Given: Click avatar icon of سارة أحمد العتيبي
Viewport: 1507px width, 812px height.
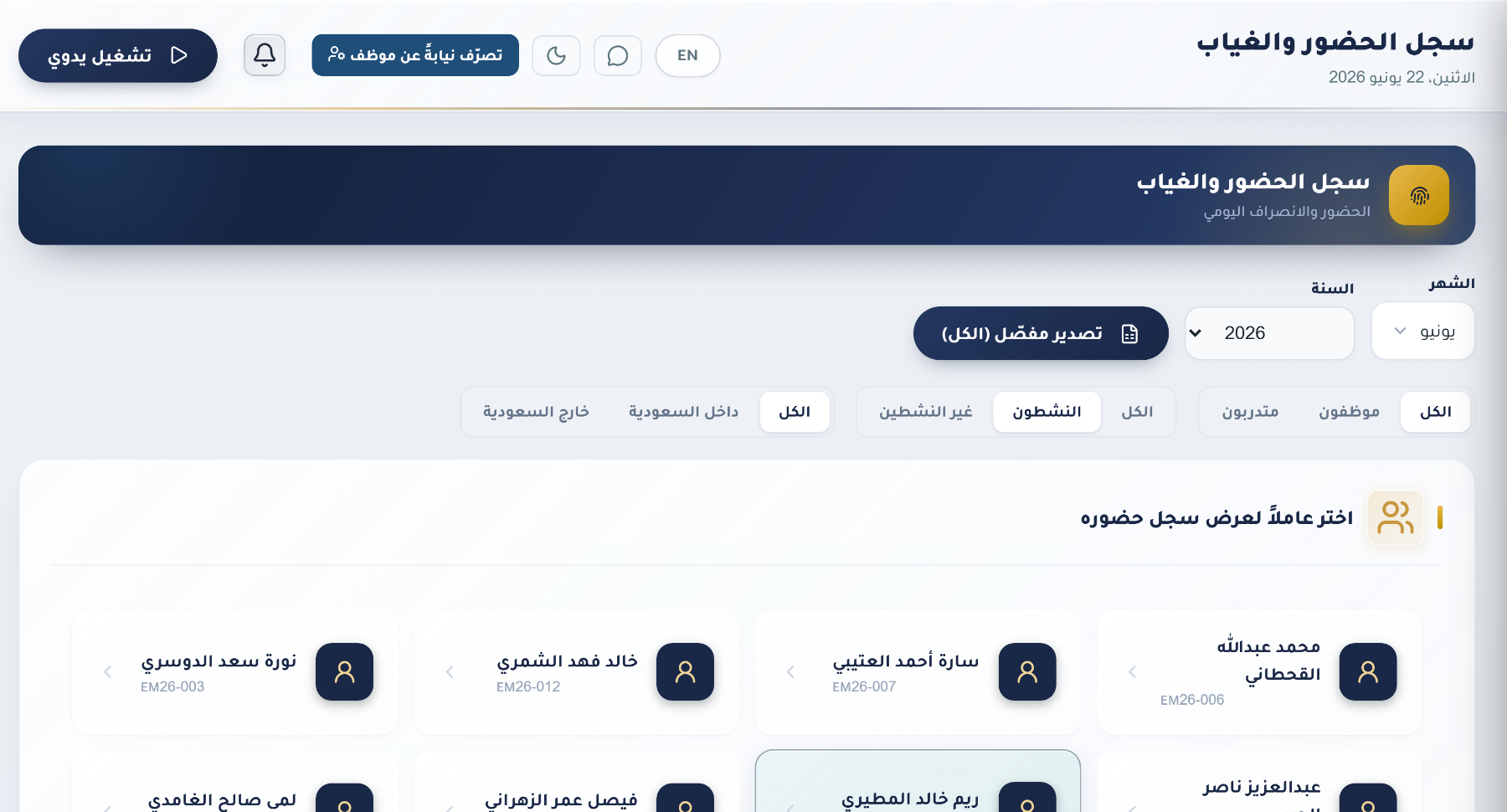Looking at the screenshot, I should (1027, 671).
